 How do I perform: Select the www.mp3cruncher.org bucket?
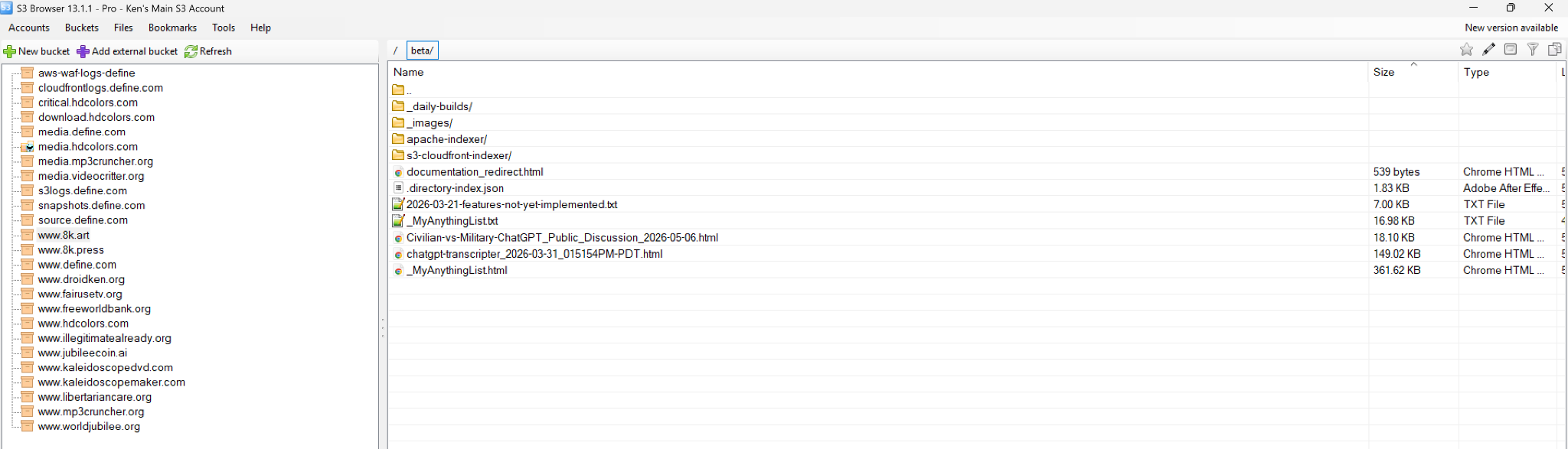[x=91, y=412]
